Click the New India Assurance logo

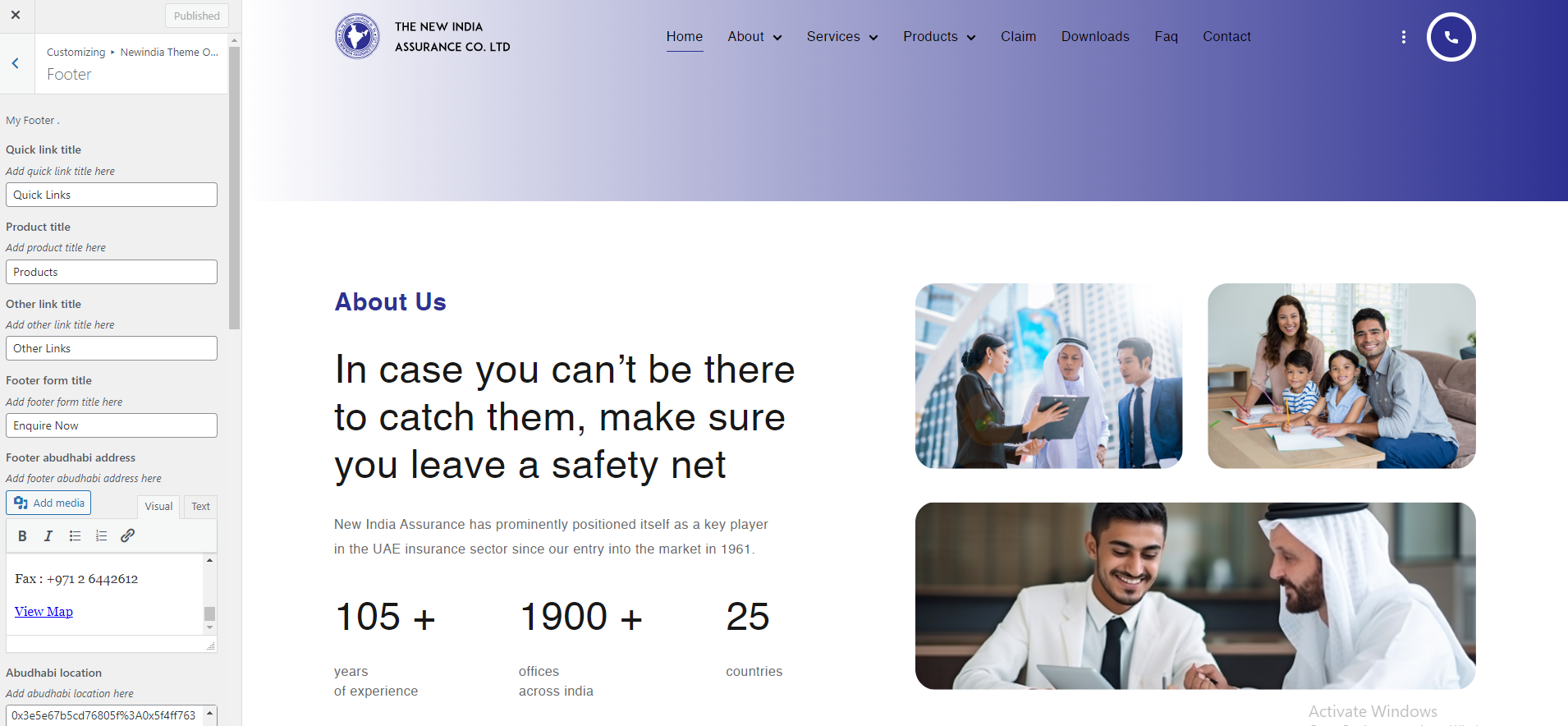[x=357, y=37]
